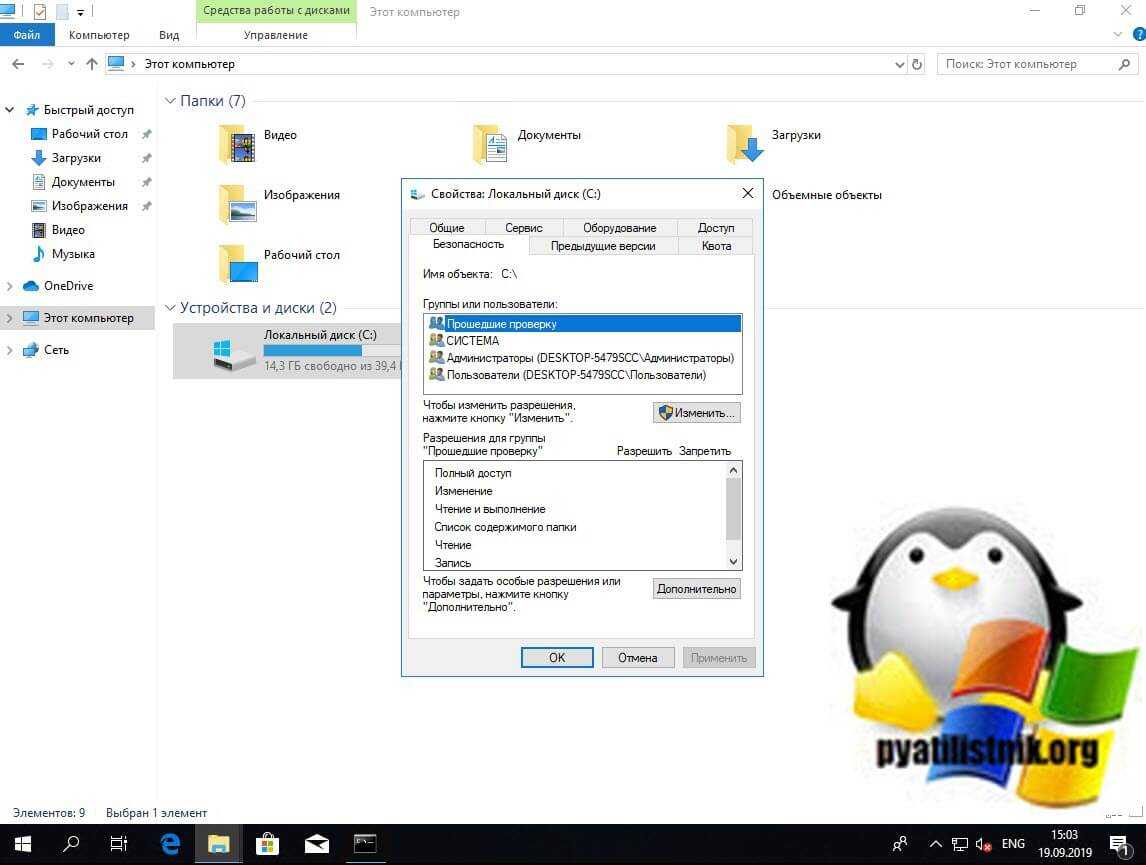Select the Администраторы group entry

click(x=583, y=358)
